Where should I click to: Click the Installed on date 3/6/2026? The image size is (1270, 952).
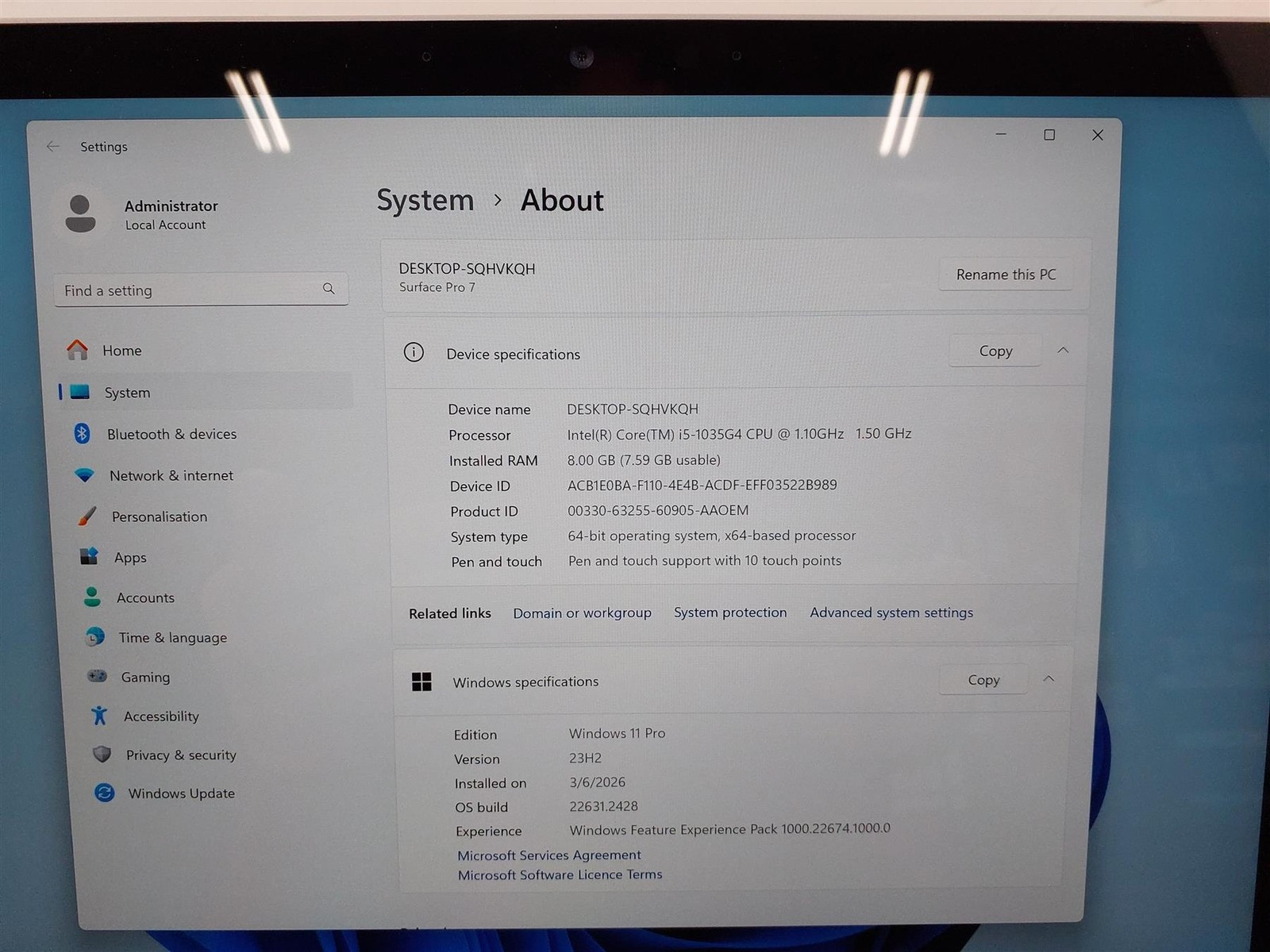point(597,782)
